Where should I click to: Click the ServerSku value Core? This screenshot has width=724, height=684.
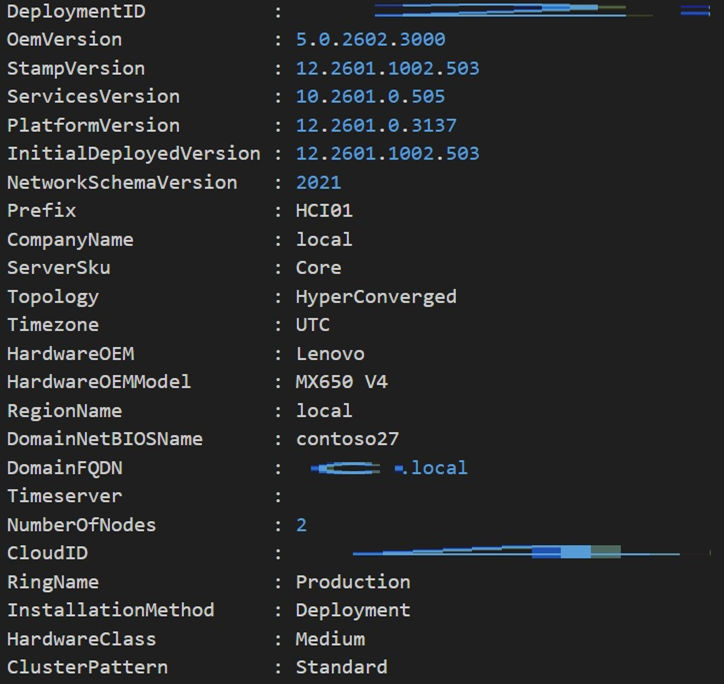(318, 268)
